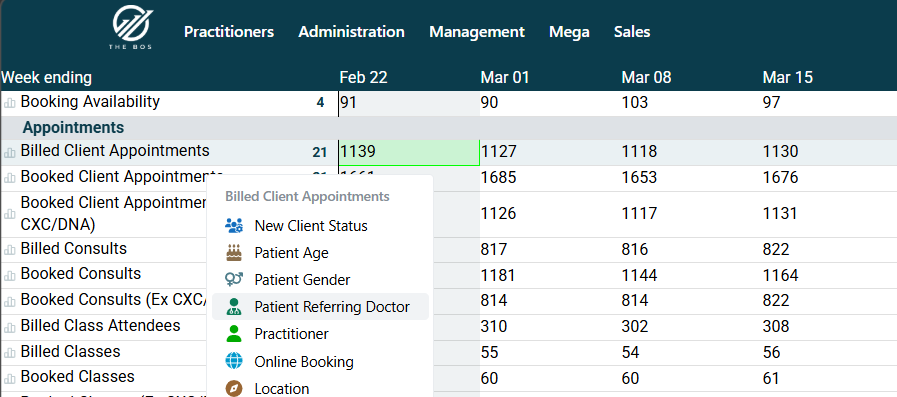Image resolution: width=897 pixels, height=397 pixels.
Task: Click Billed Client Appointments value 1127
Action: (498, 152)
